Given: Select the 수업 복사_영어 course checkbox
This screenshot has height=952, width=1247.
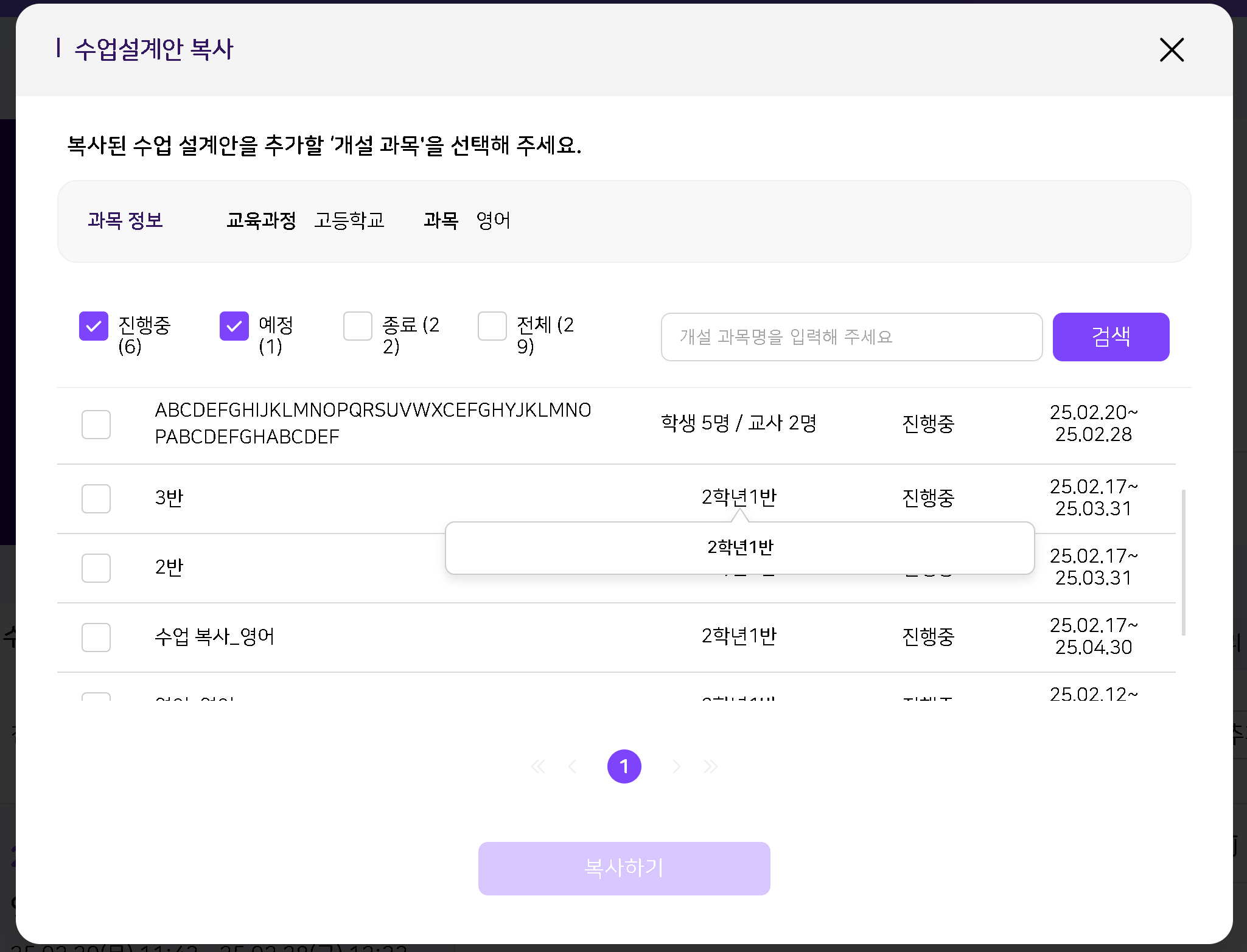Looking at the screenshot, I should click(x=96, y=638).
